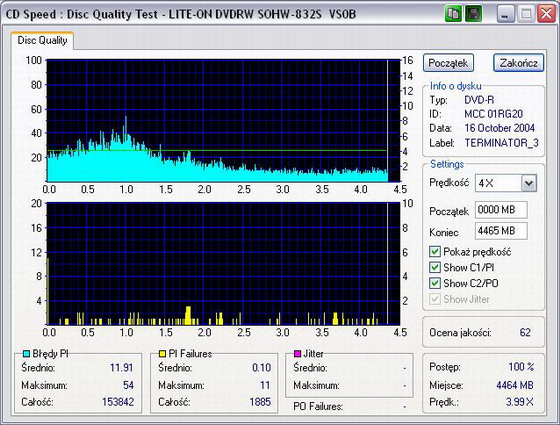Click the Zakończ button
Image resolution: width=560 pixels, height=425 pixels.
coord(519,63)
